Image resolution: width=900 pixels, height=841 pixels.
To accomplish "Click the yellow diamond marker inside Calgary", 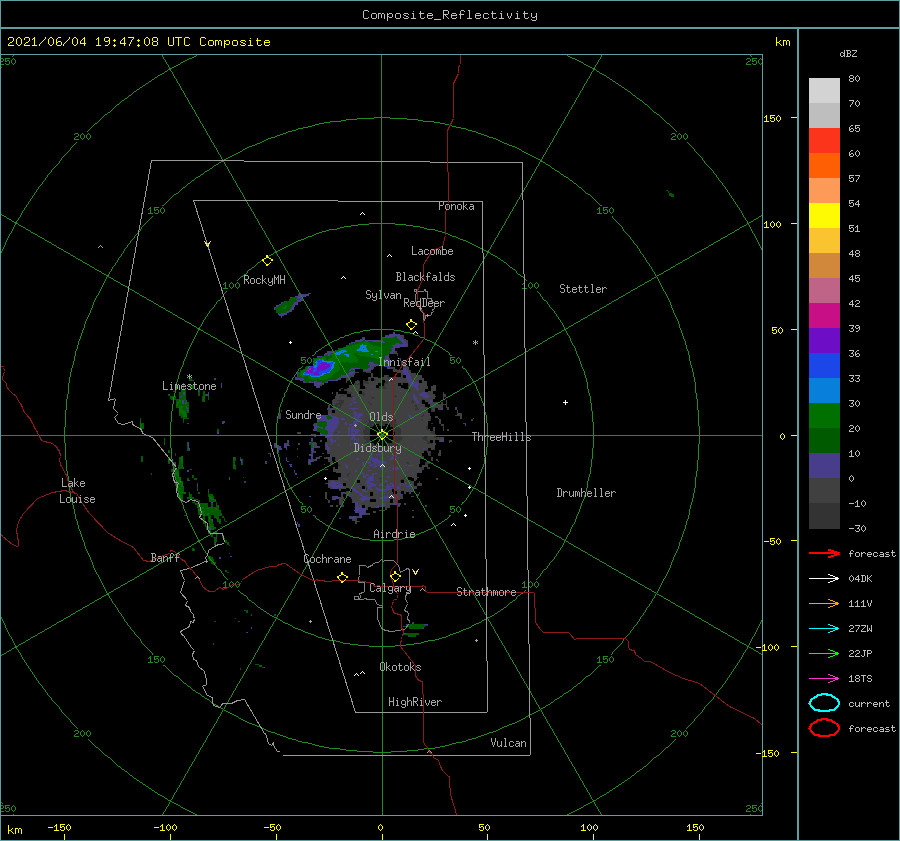I will pyautogui.click(x=395, y=576).
